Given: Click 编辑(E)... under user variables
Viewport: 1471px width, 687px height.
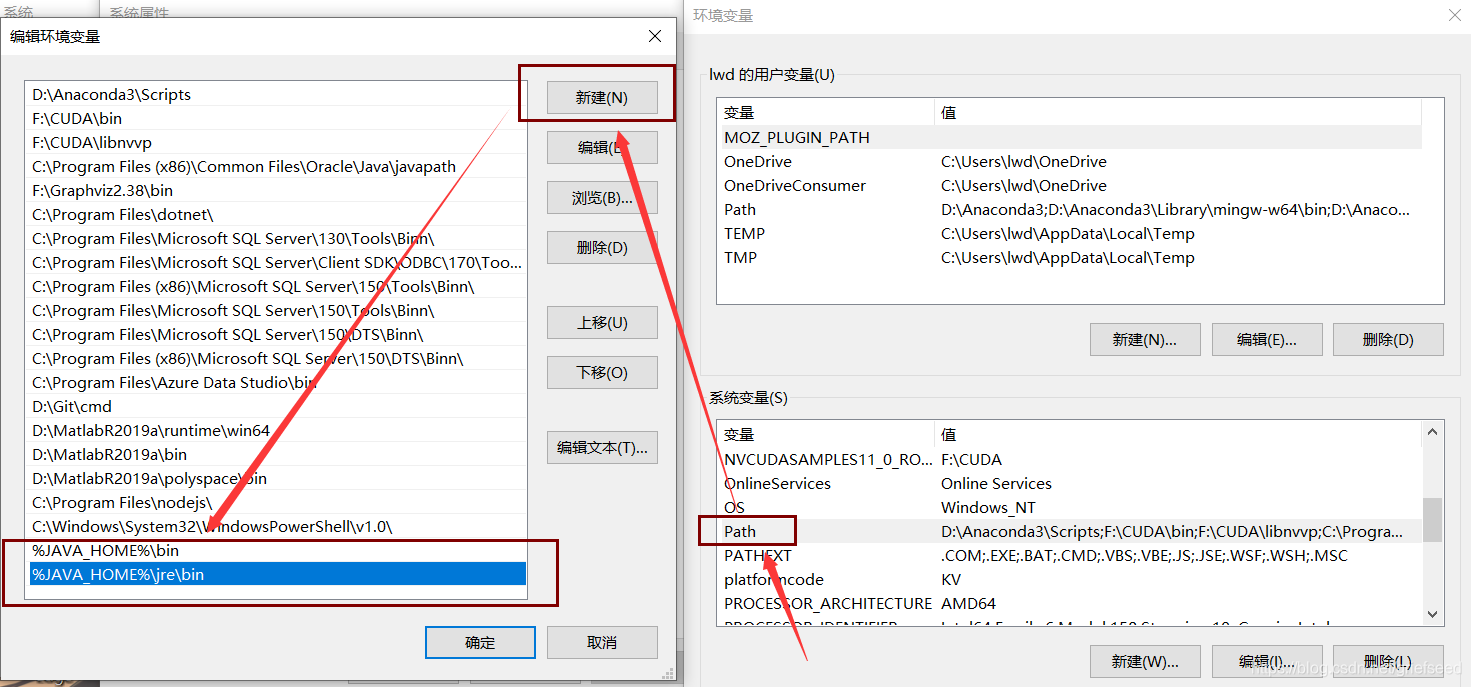Looking at the screenshot, I should 1266,339.
